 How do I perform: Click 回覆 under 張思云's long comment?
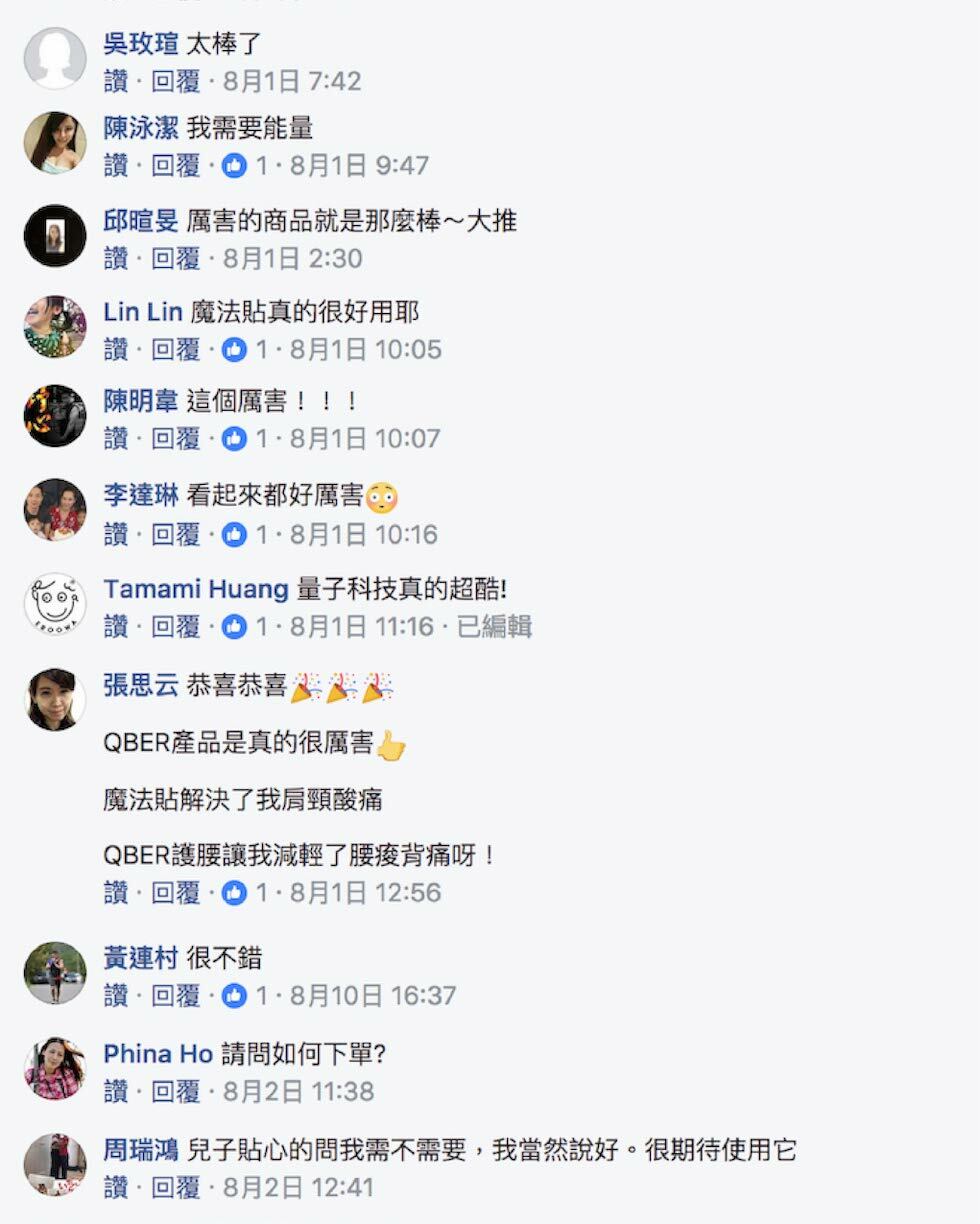click(176, 892)
